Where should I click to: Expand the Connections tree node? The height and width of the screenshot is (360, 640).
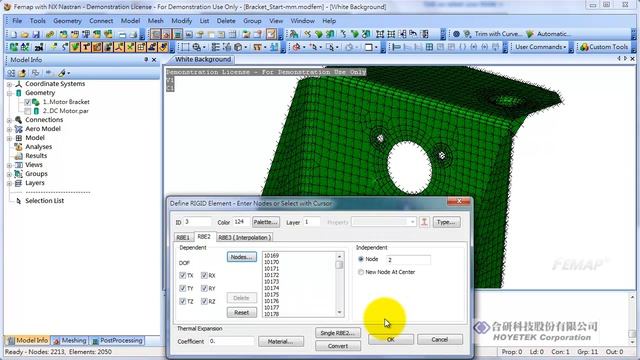(9, 120)
